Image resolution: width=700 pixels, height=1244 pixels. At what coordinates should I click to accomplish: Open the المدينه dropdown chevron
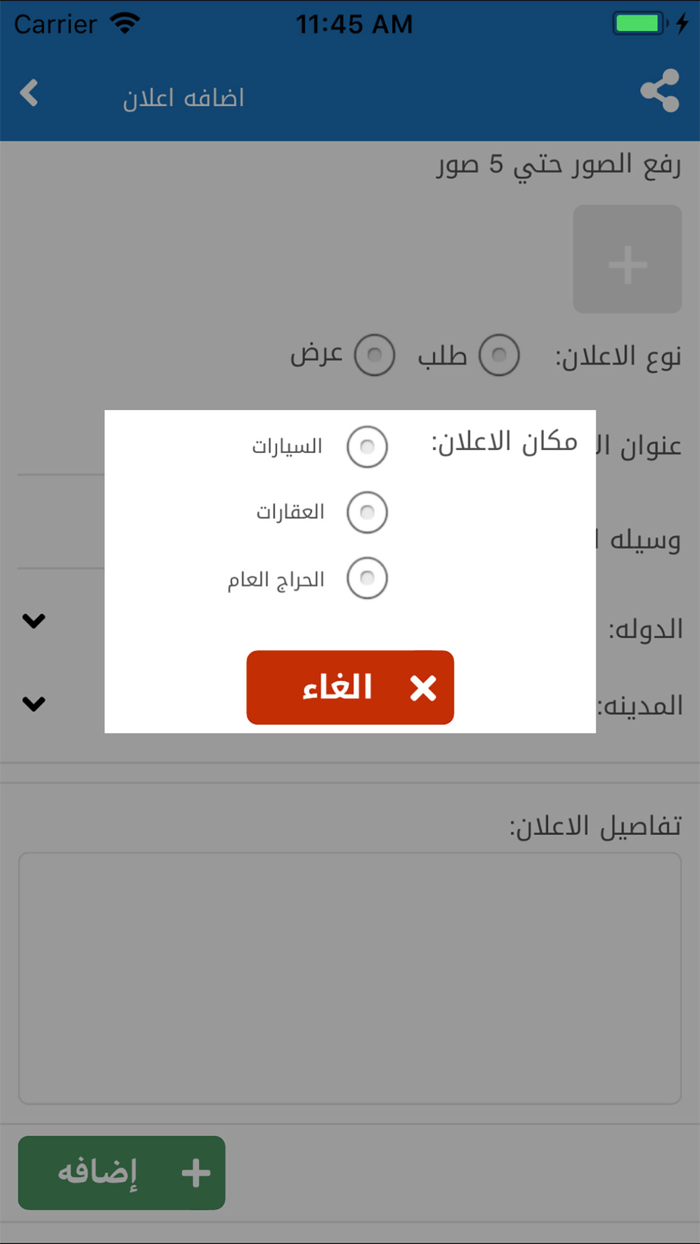33,703
